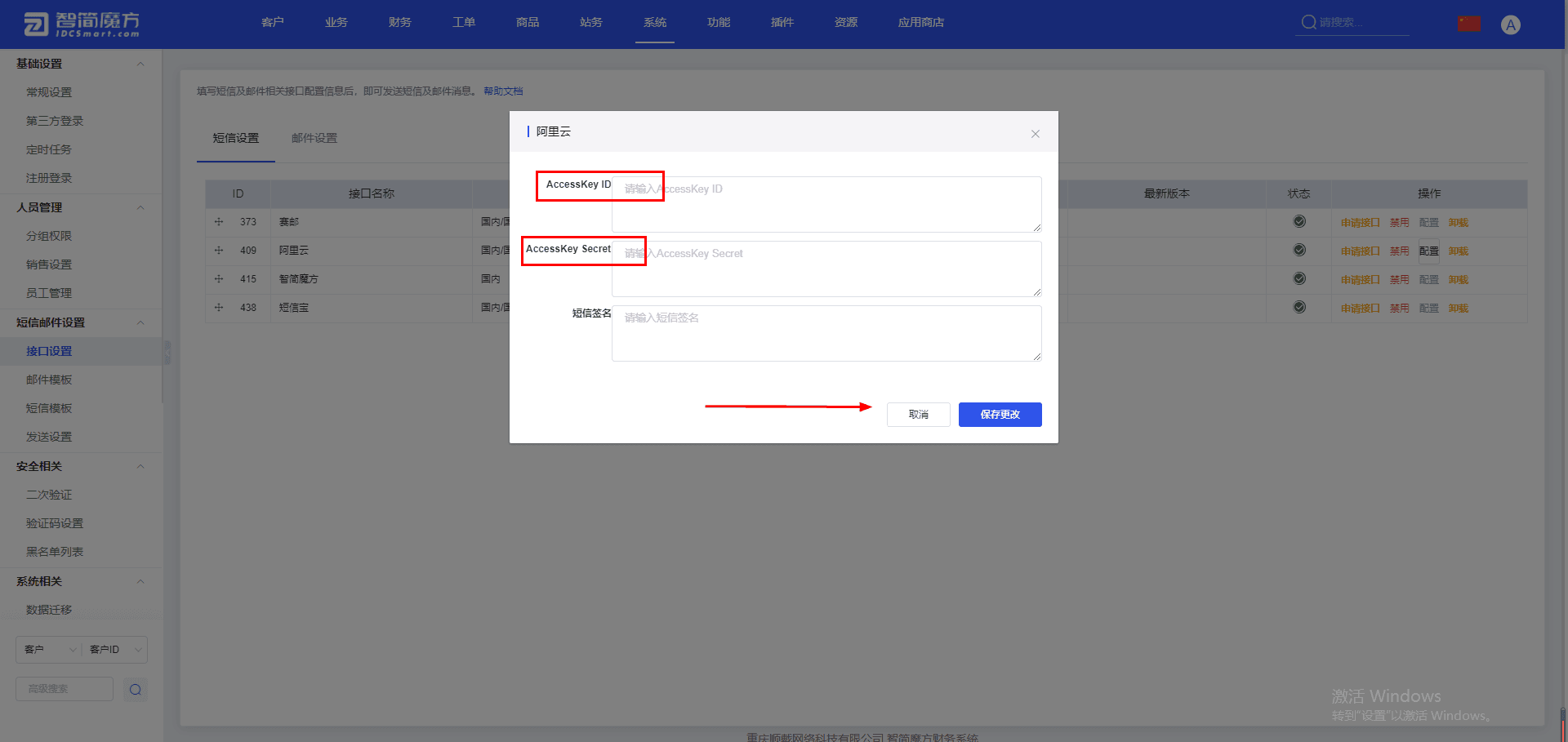Click 配置 for the 短信宝 row
Screen dimensions: 1568x742
1429,309
